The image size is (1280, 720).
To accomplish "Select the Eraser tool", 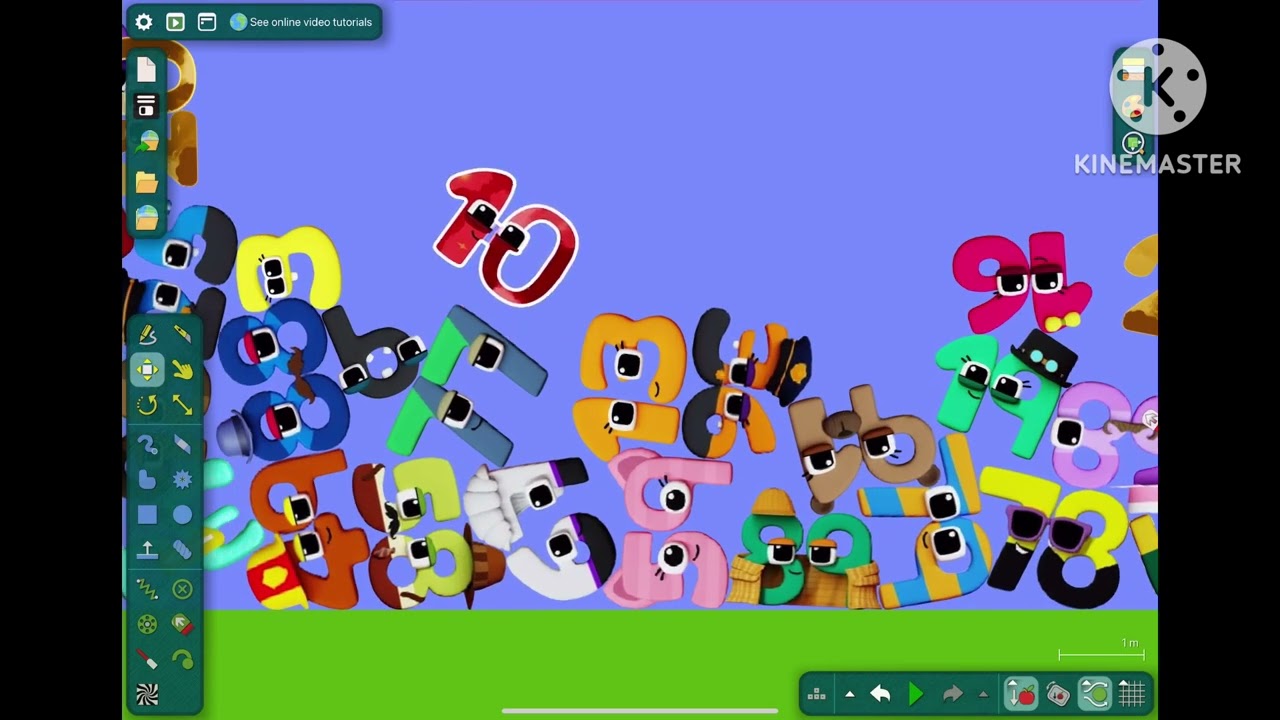I will click(182, 444).
